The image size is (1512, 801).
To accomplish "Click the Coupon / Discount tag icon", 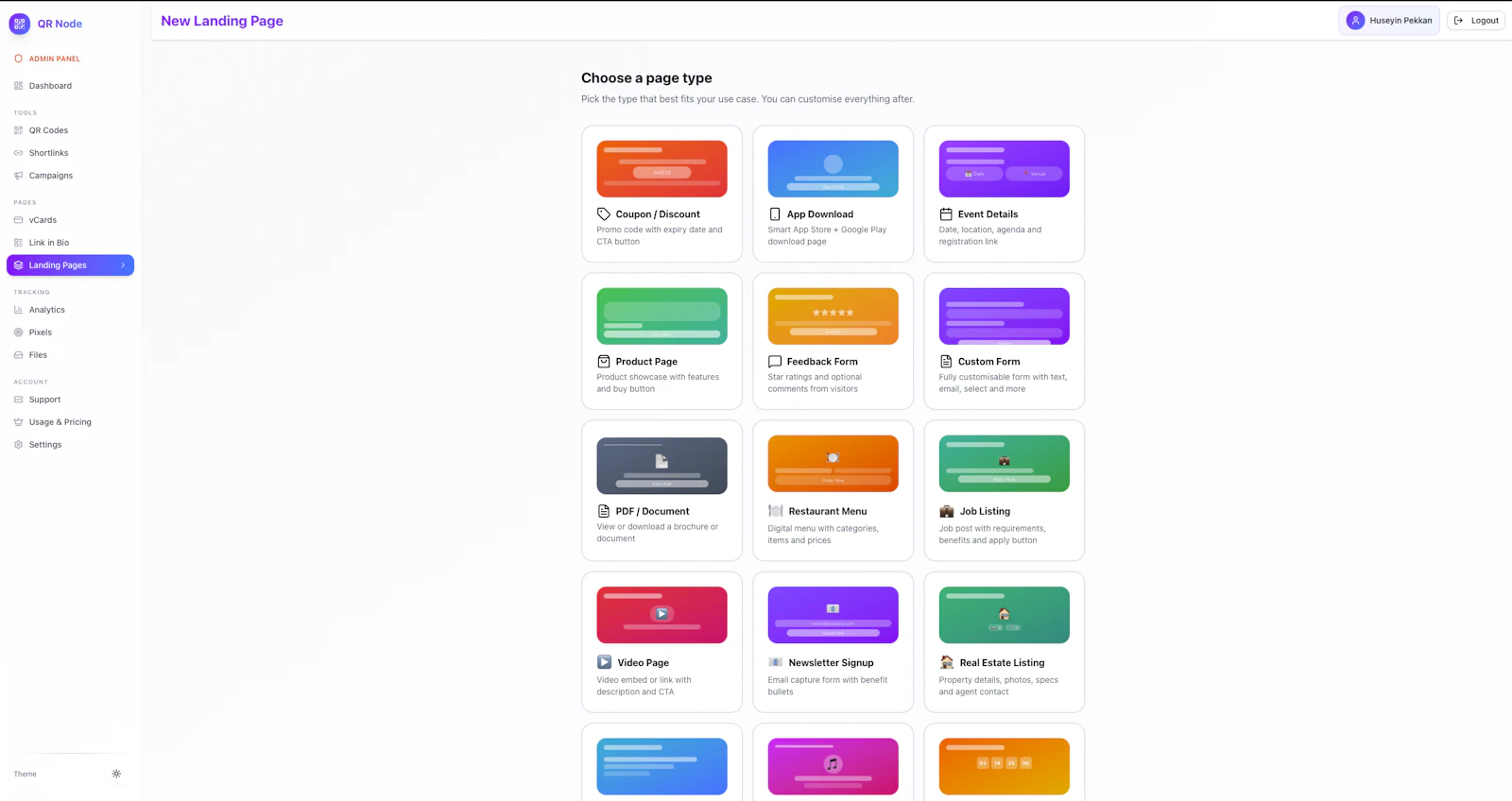I will tap(604, 214).
